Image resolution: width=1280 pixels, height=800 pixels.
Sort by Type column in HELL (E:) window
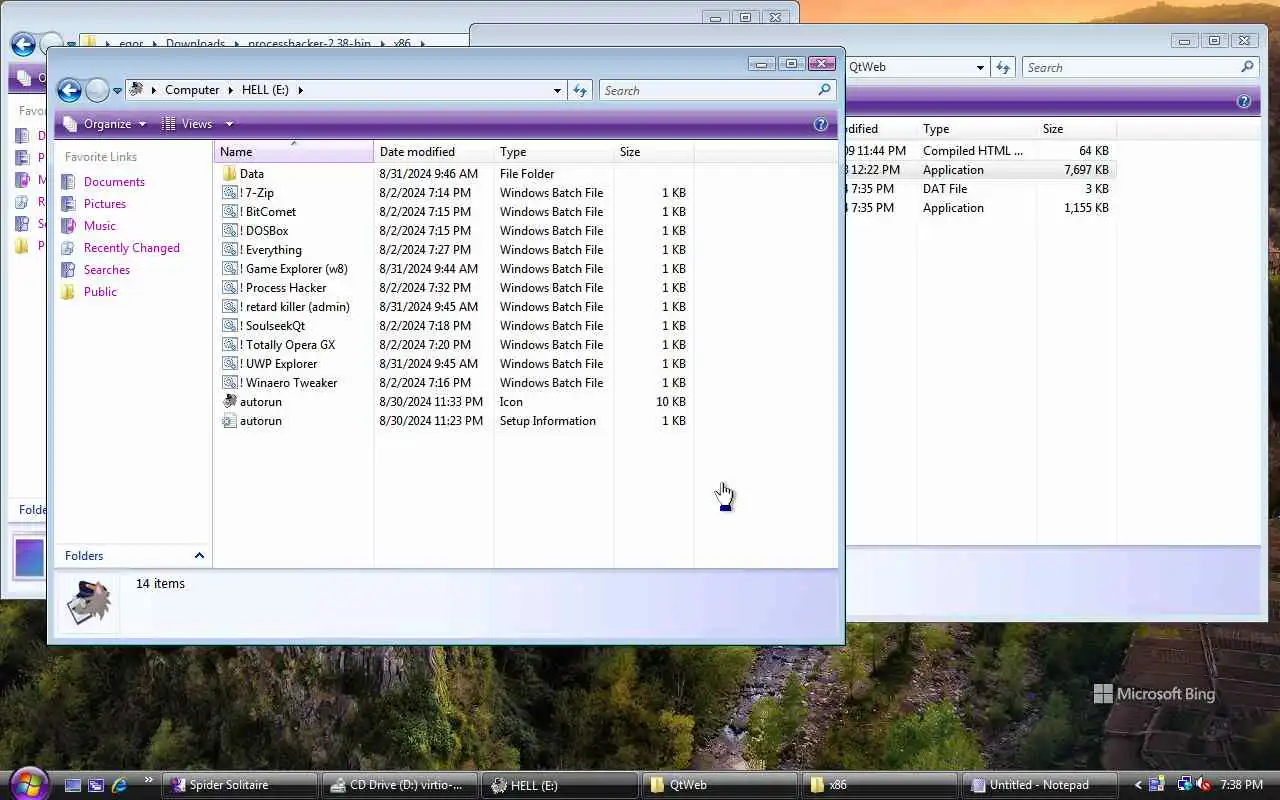tap(554, 152)
